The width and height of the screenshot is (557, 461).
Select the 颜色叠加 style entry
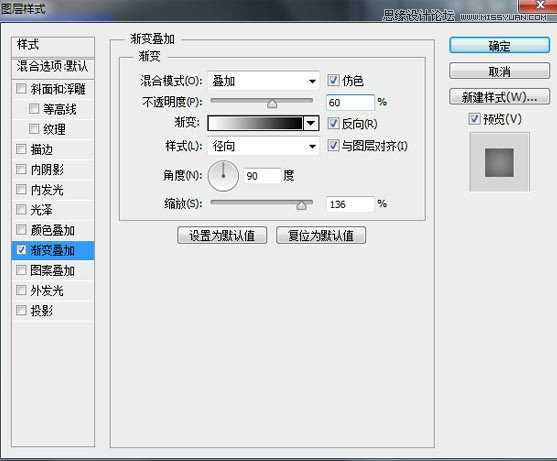pos(52,230)
